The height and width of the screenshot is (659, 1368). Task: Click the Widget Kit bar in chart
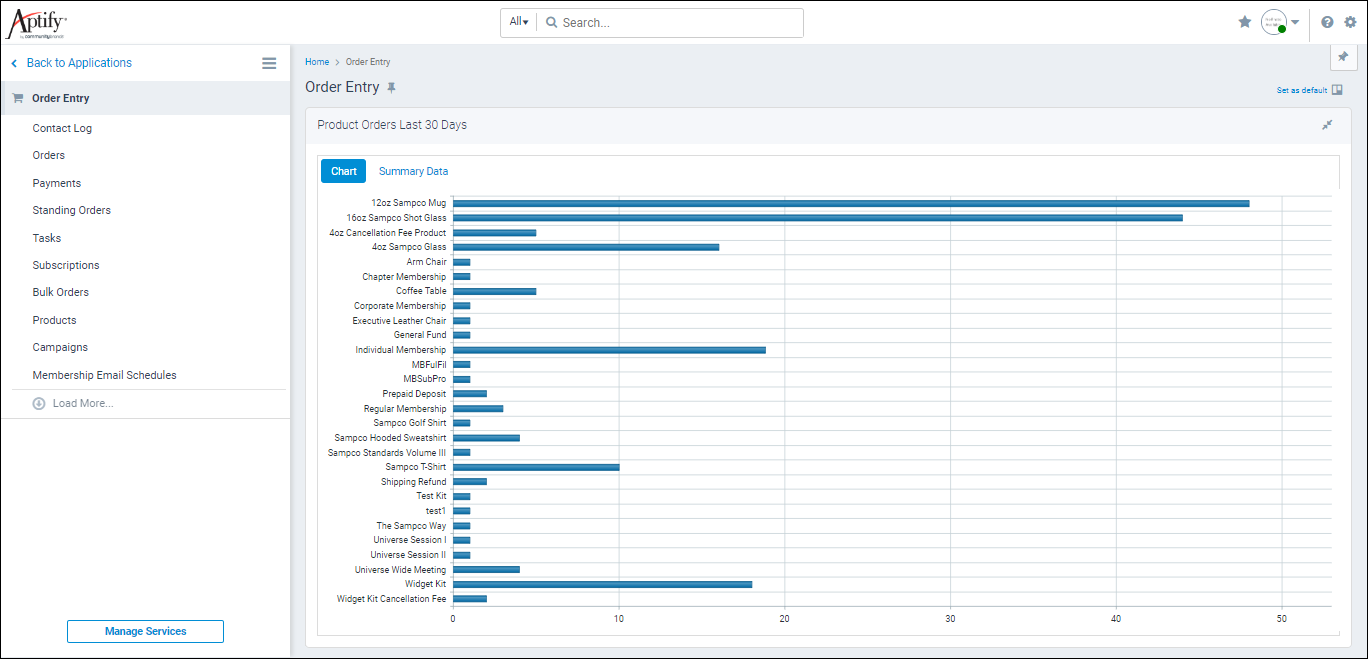(x=602, y=584)
